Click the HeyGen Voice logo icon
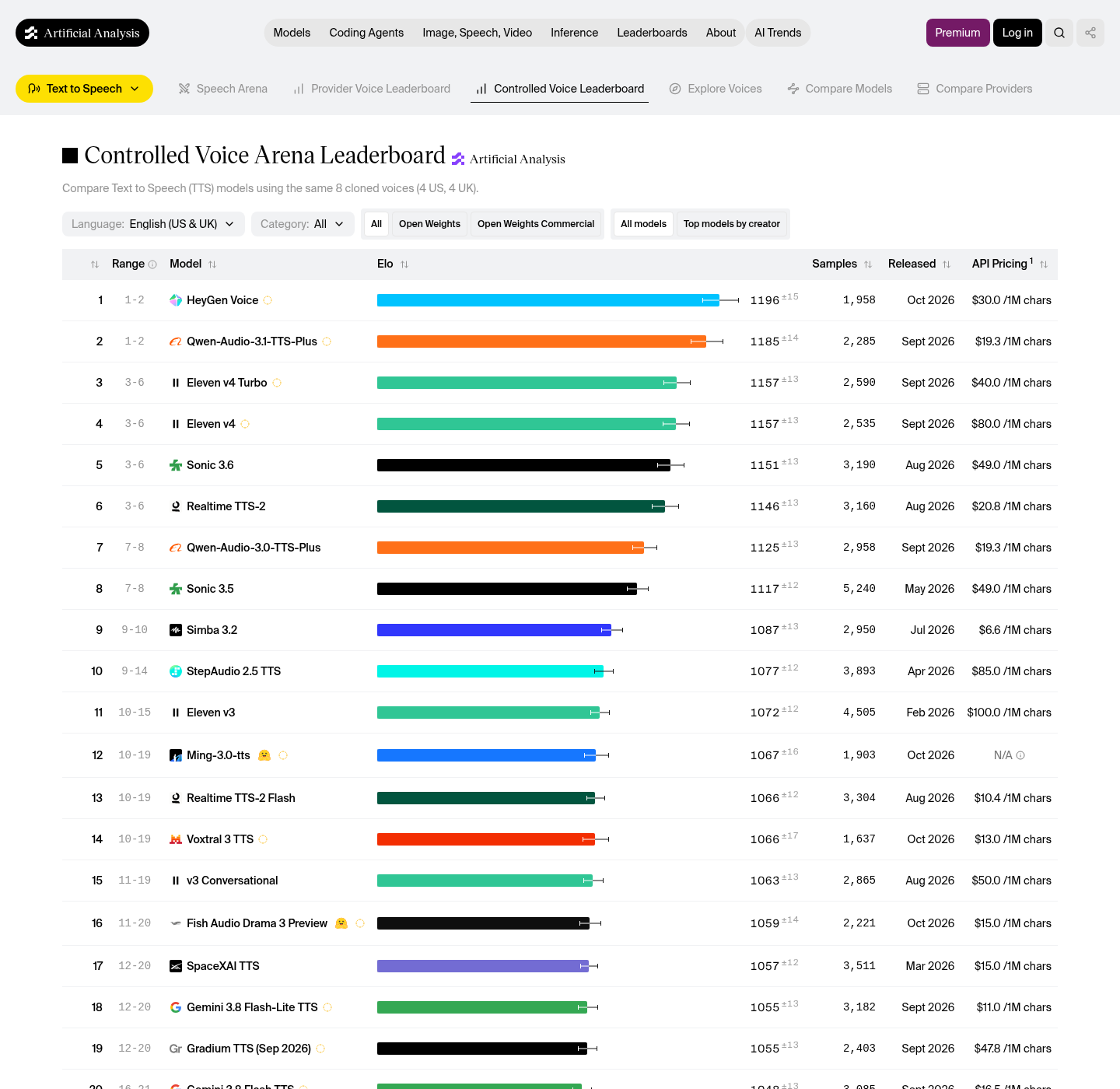Image resolution: width=1120 pixels, height=1089 pixels. (x=176, y=300)
